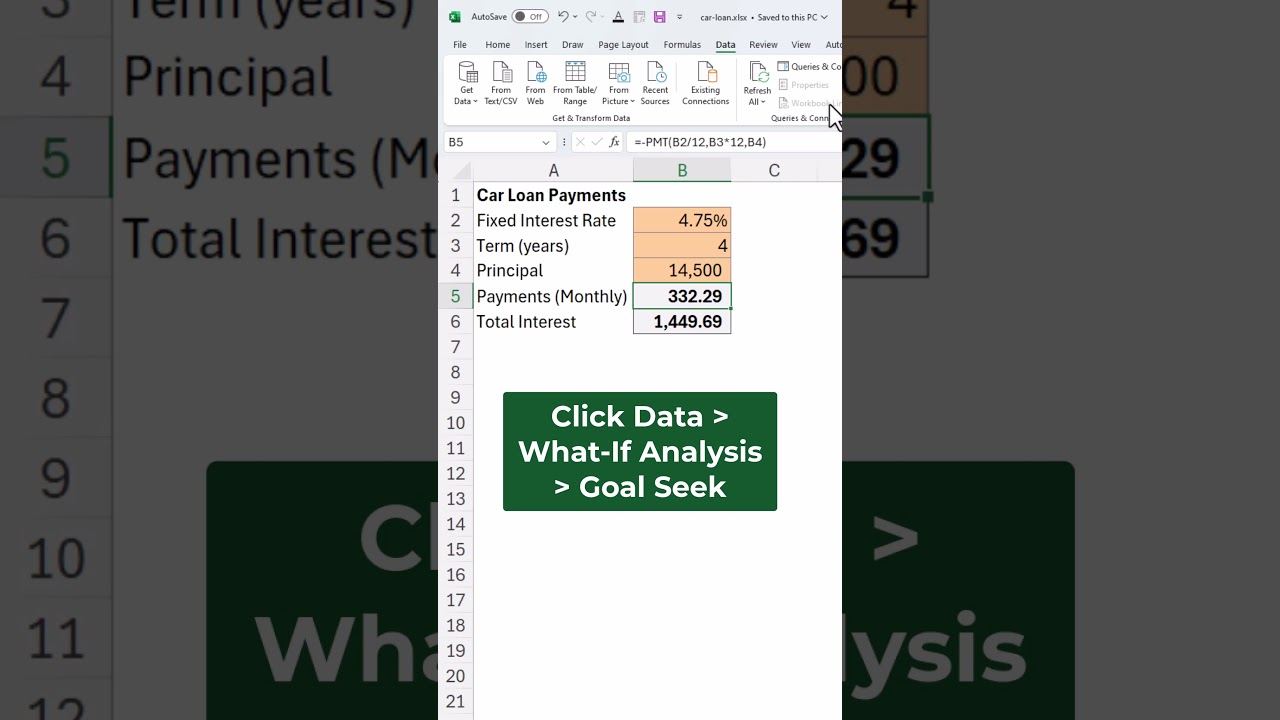Click Existing Connections
Screen dimensions: 1280x720
pyautogui.click(x=706, y=83)
